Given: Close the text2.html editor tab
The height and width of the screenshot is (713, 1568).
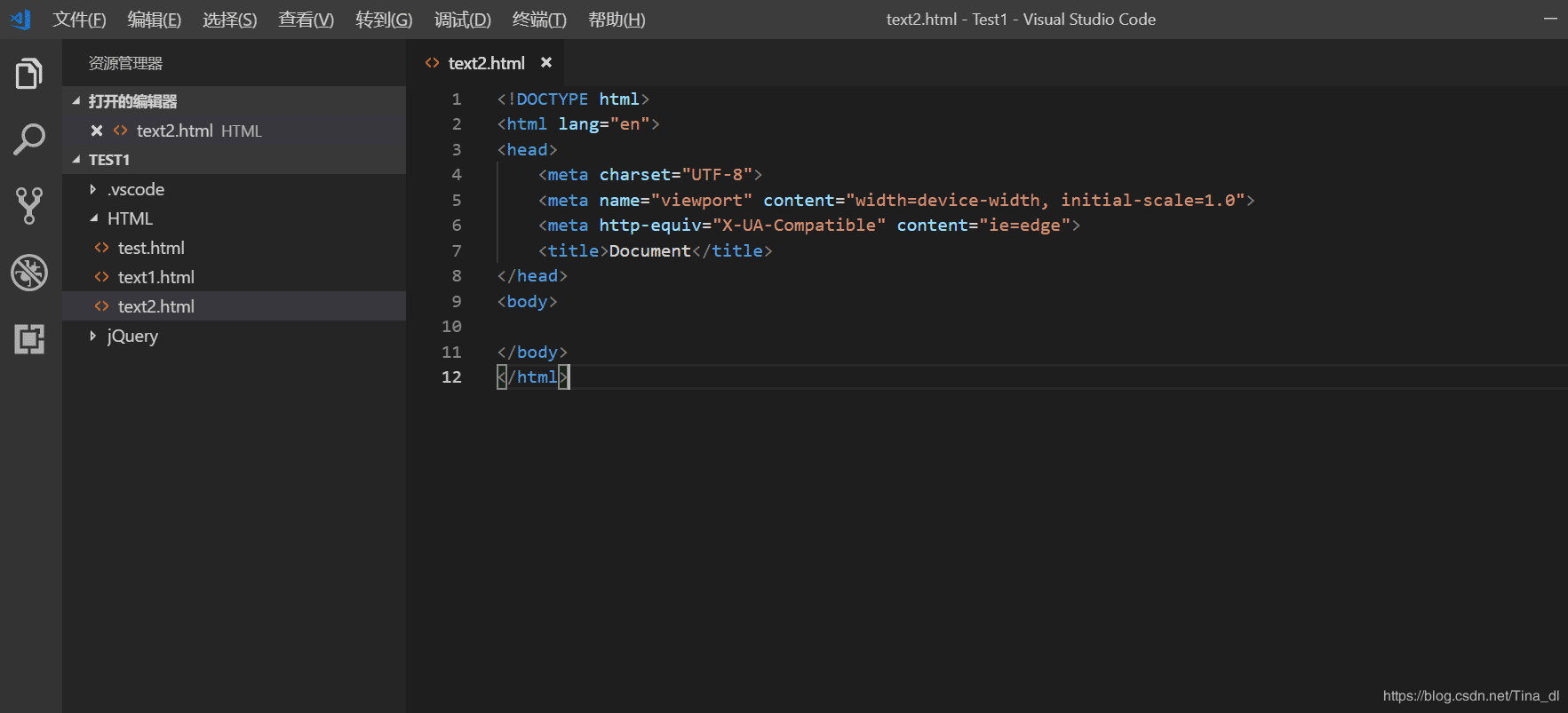Looking at the screenshot, I should point(546,62).
